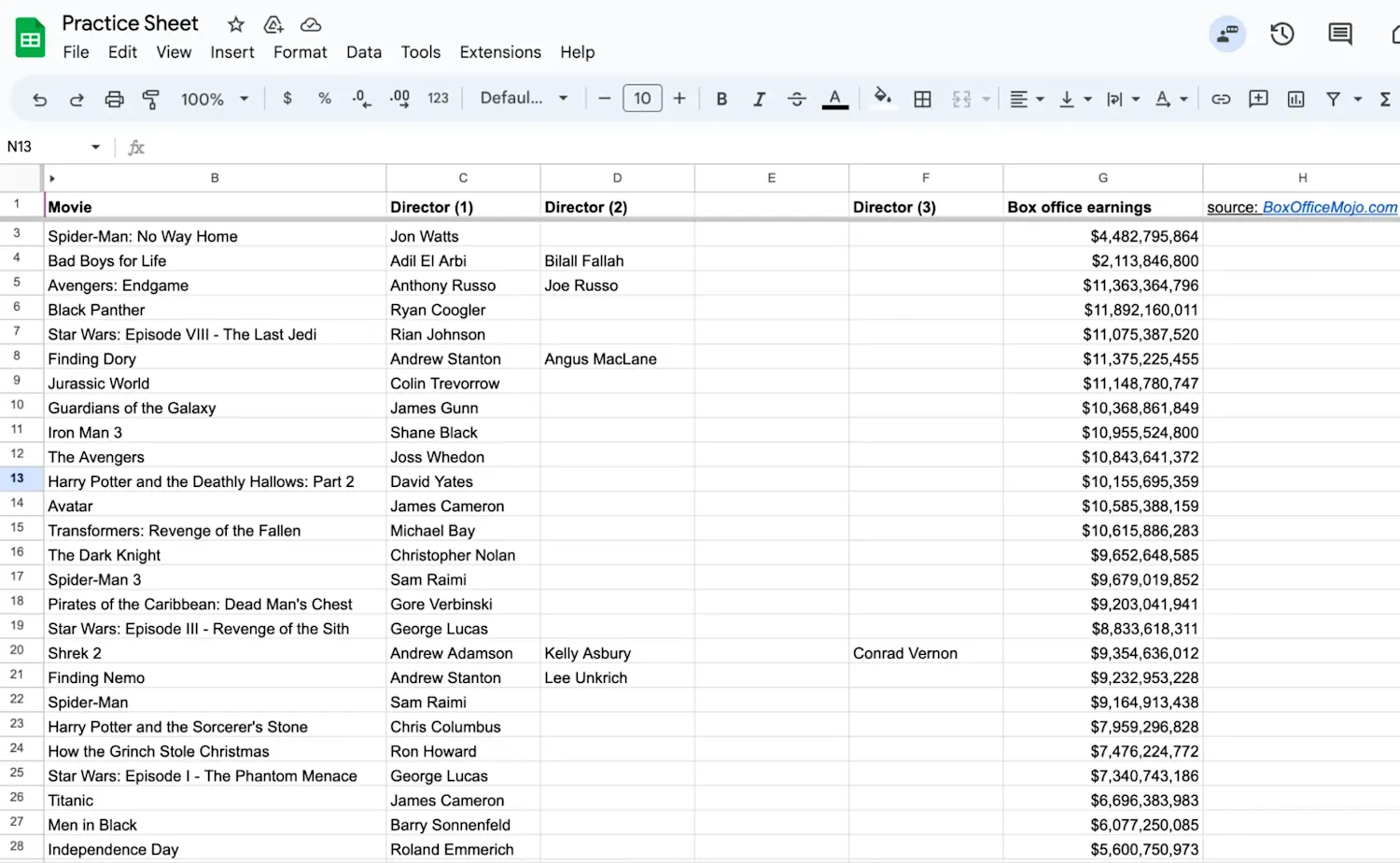
Task: Click the Redo arrow icon
Action: click(x=77, y=99)
